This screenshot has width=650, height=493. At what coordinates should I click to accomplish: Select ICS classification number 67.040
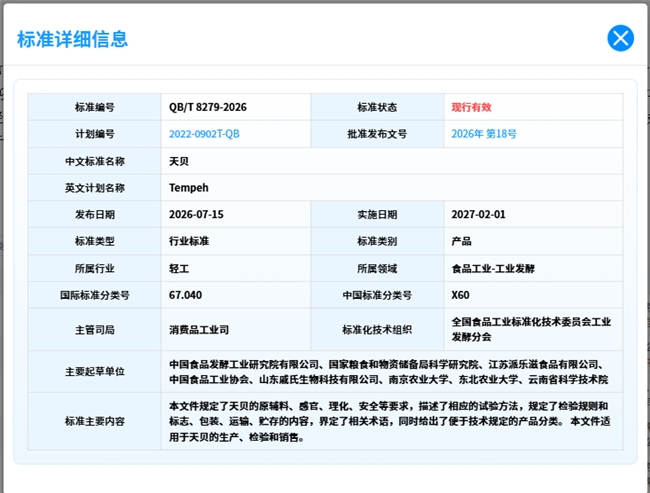[185, 295]
